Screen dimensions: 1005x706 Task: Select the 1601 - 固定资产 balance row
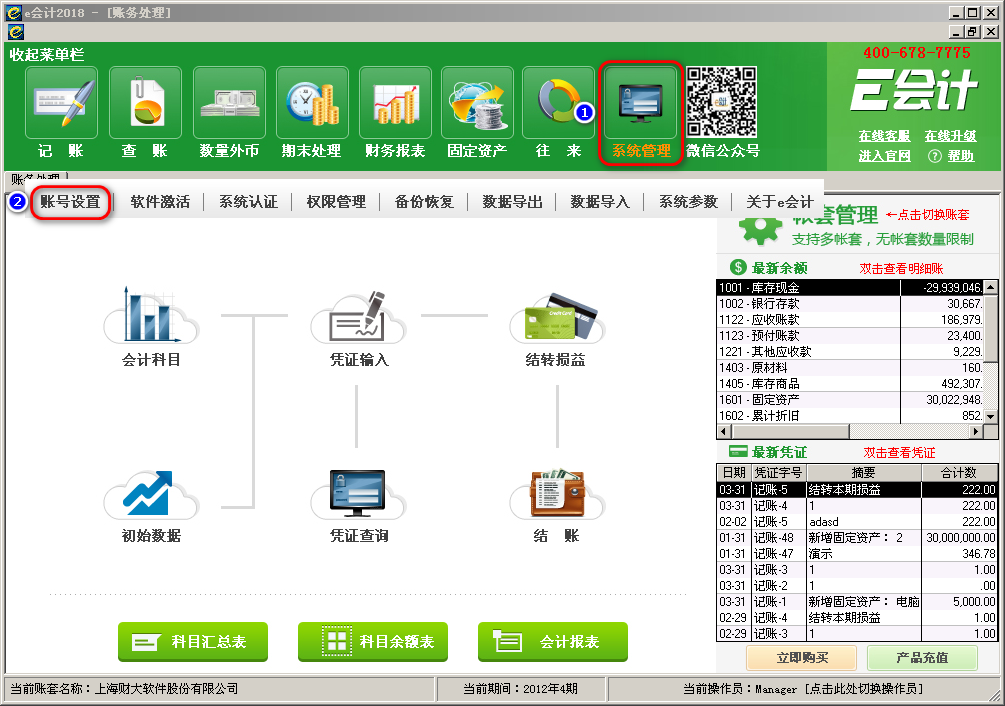(x=850, y=400)
